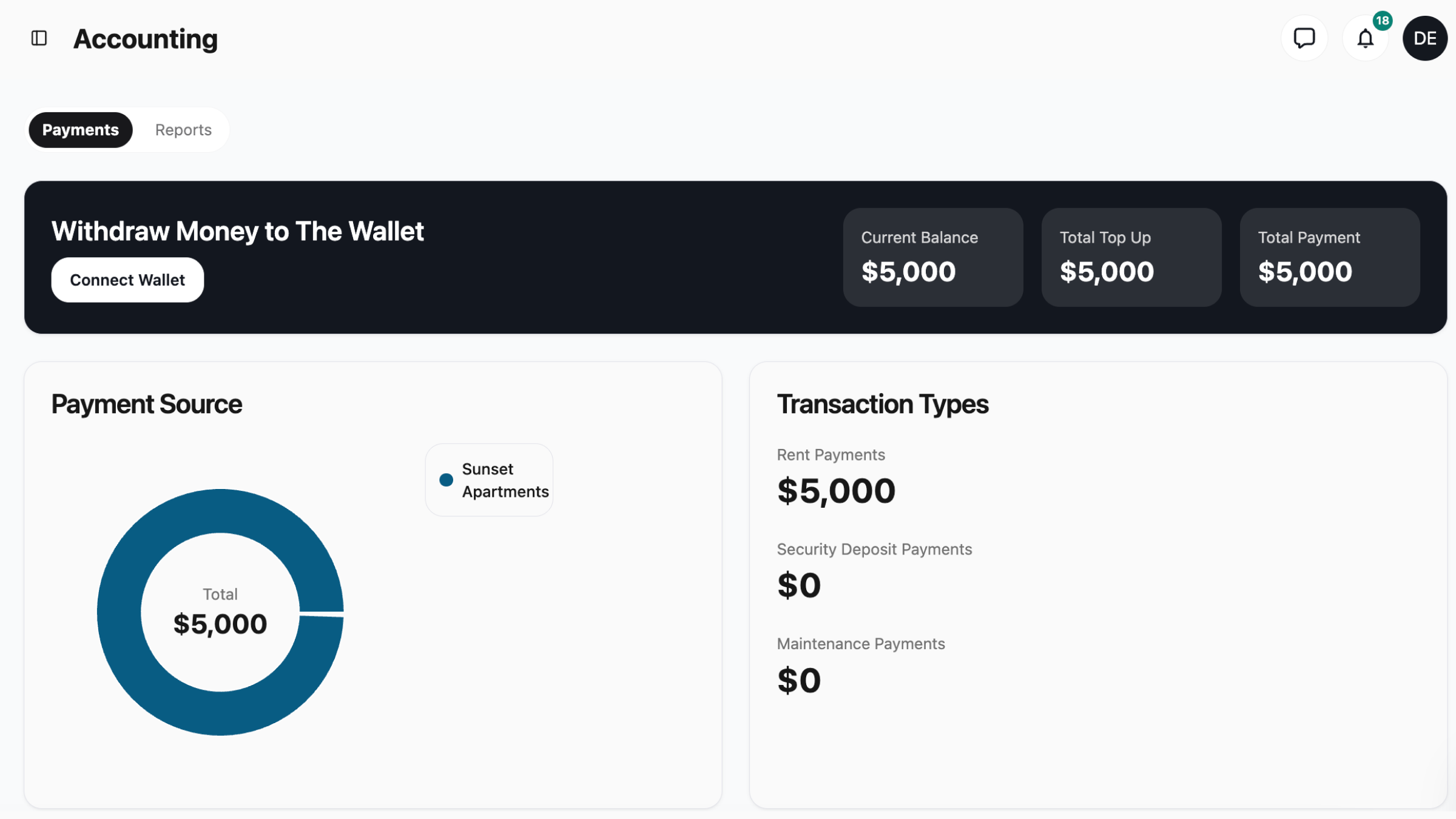Click the notification count badge 18
This screenshot has height=819, width=1456.
pyautogui.click(x=1382, y=21)
